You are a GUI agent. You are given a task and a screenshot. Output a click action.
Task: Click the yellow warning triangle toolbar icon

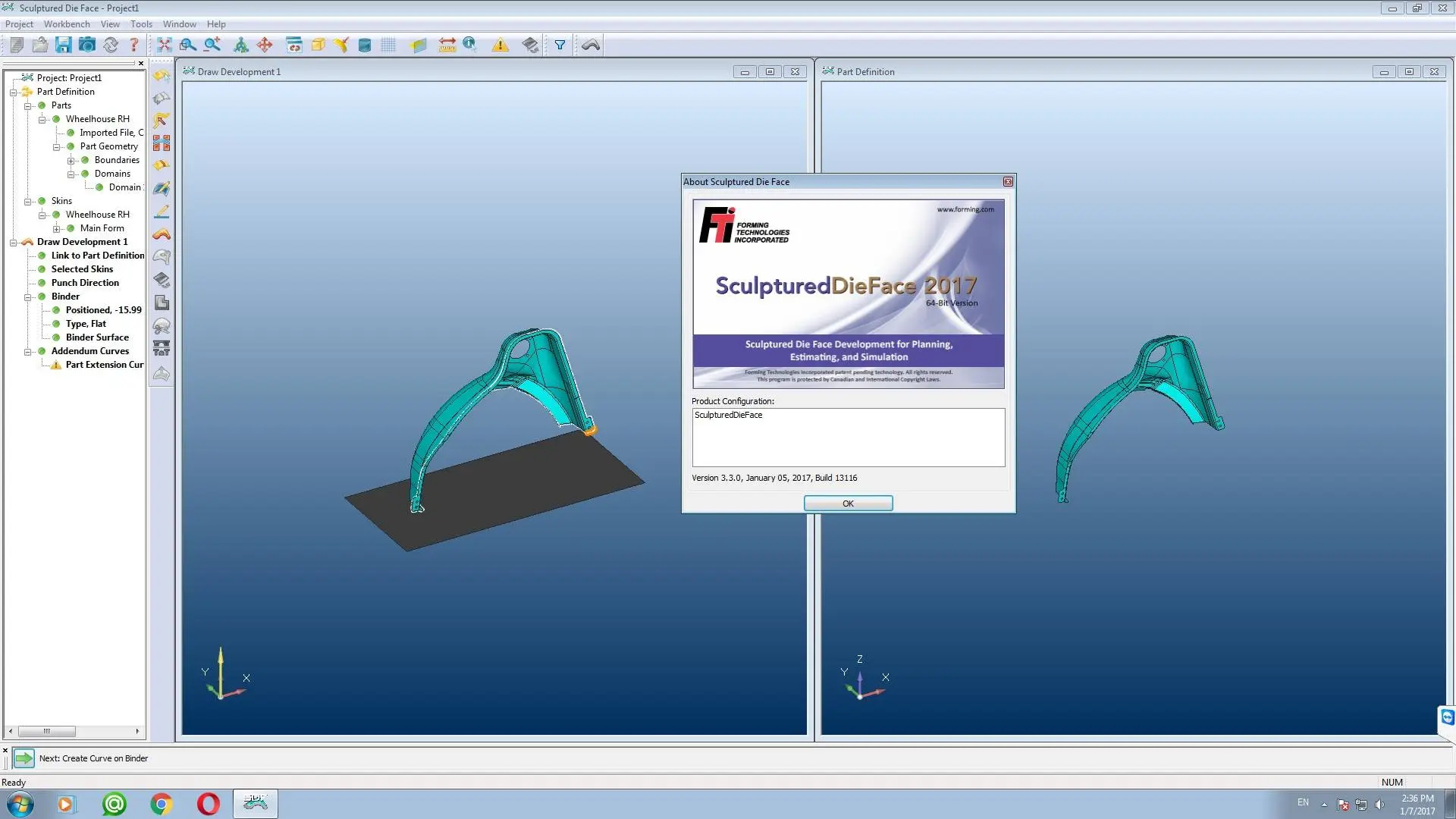pyautogui.click(x=500, y=45)
